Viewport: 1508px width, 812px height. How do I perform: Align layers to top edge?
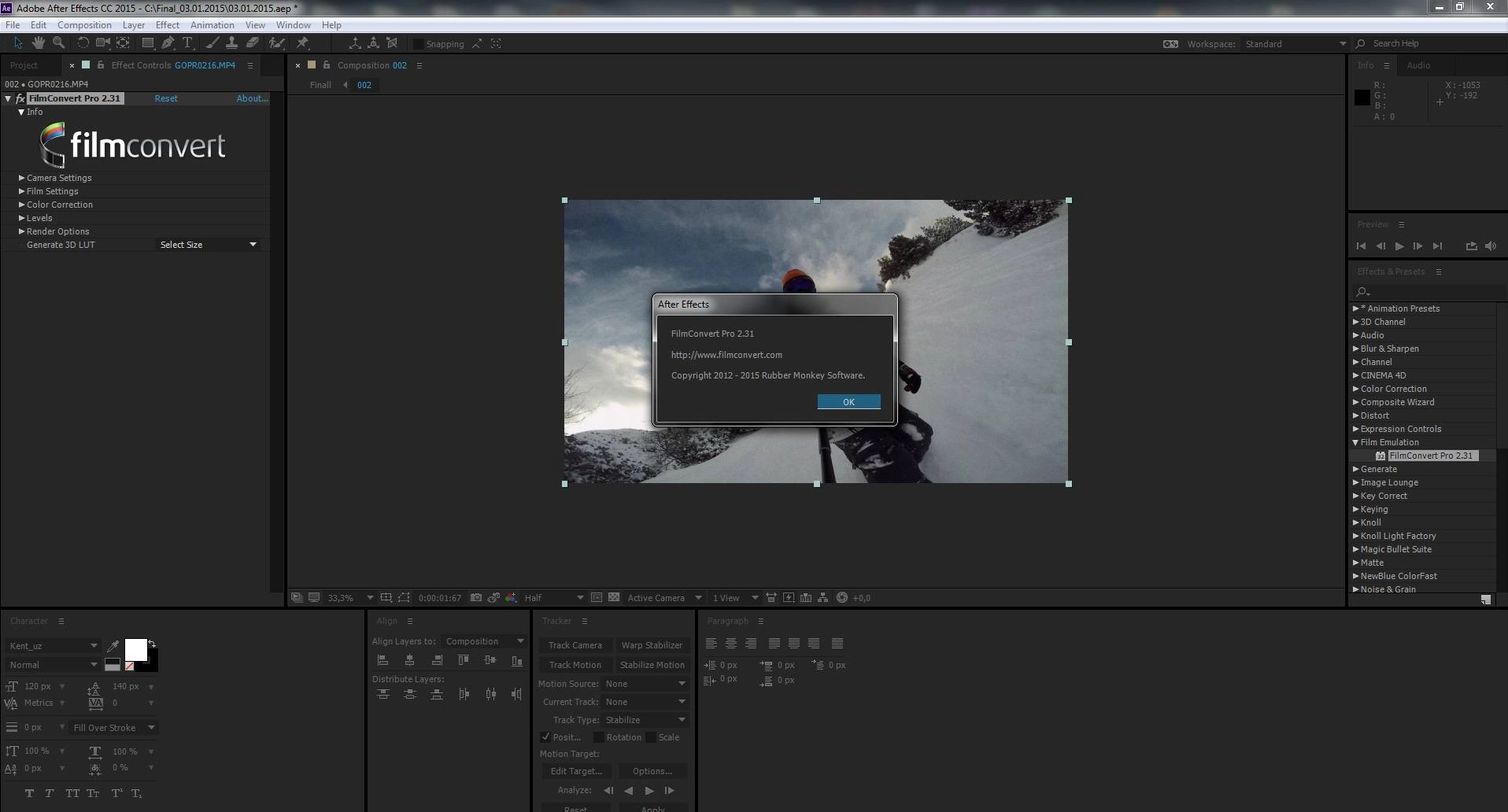point(463,661)
